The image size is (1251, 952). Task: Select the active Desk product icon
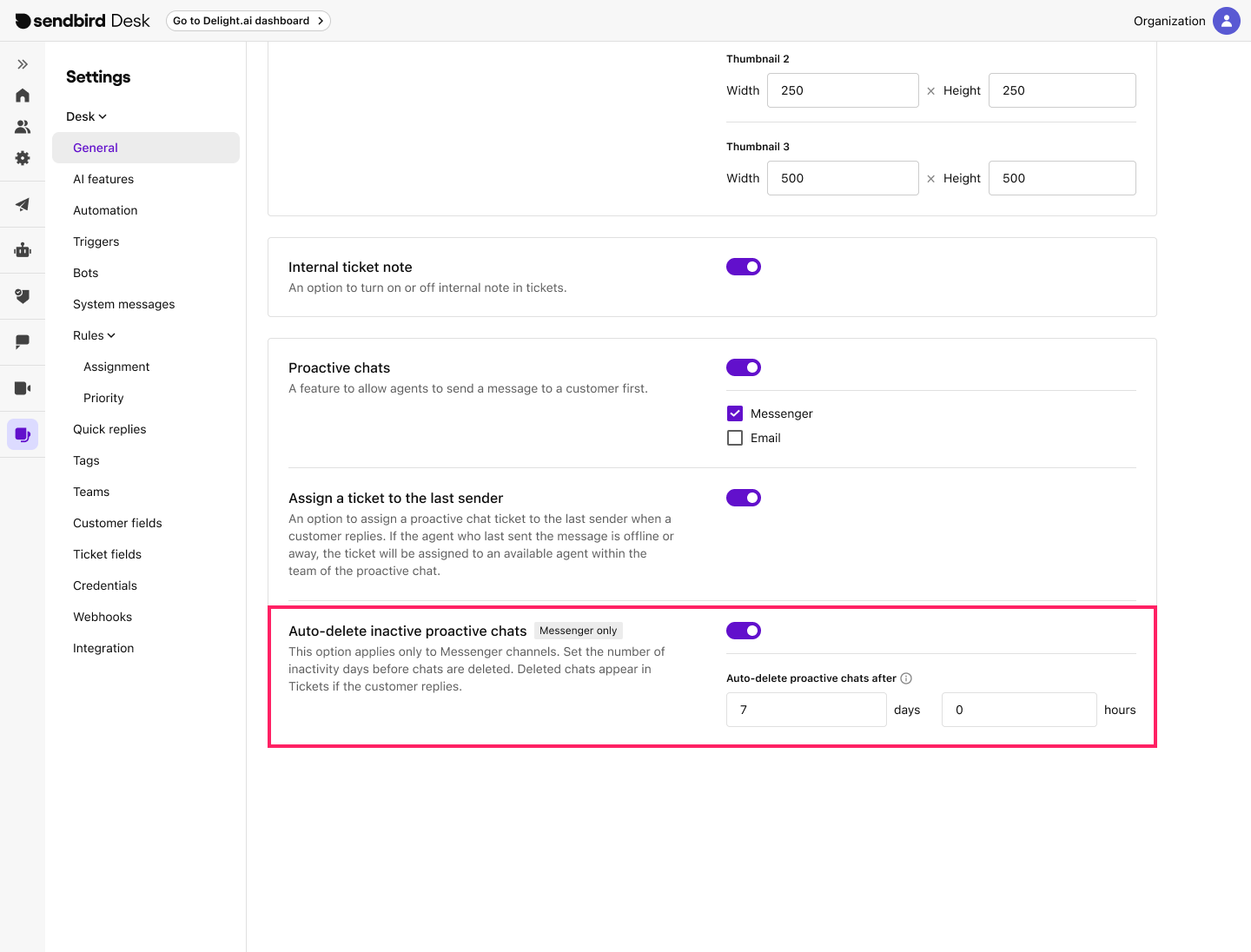[x=22, y=433]
